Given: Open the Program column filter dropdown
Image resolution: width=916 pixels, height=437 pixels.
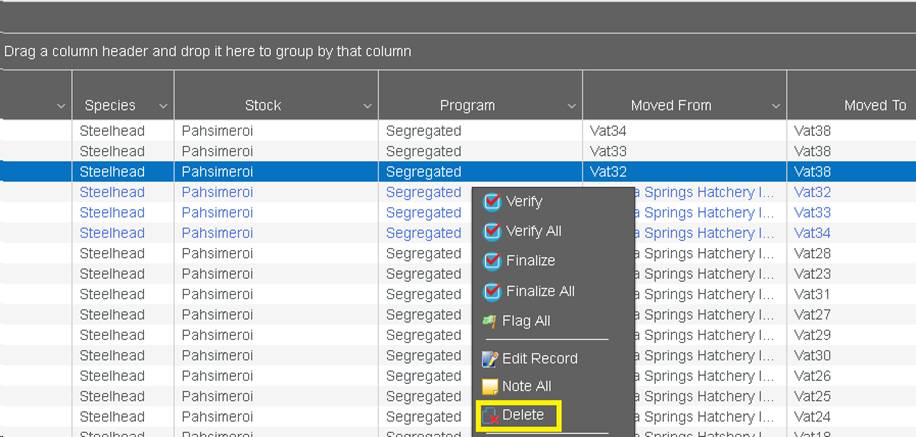Looking at the screenshot, I should coord(570,106).
